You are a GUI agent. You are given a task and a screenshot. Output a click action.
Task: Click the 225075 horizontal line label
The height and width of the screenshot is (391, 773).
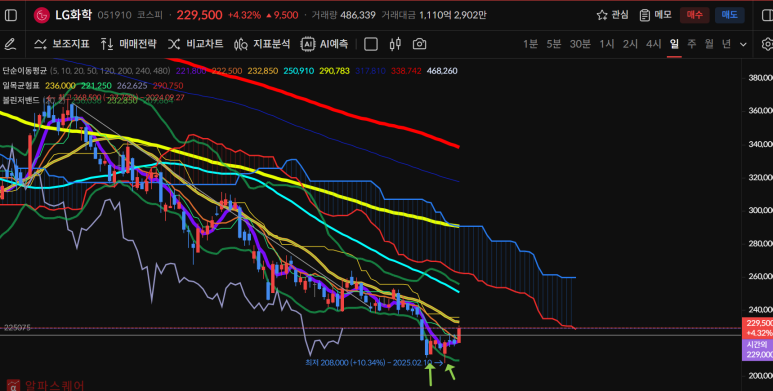[17, 327]
